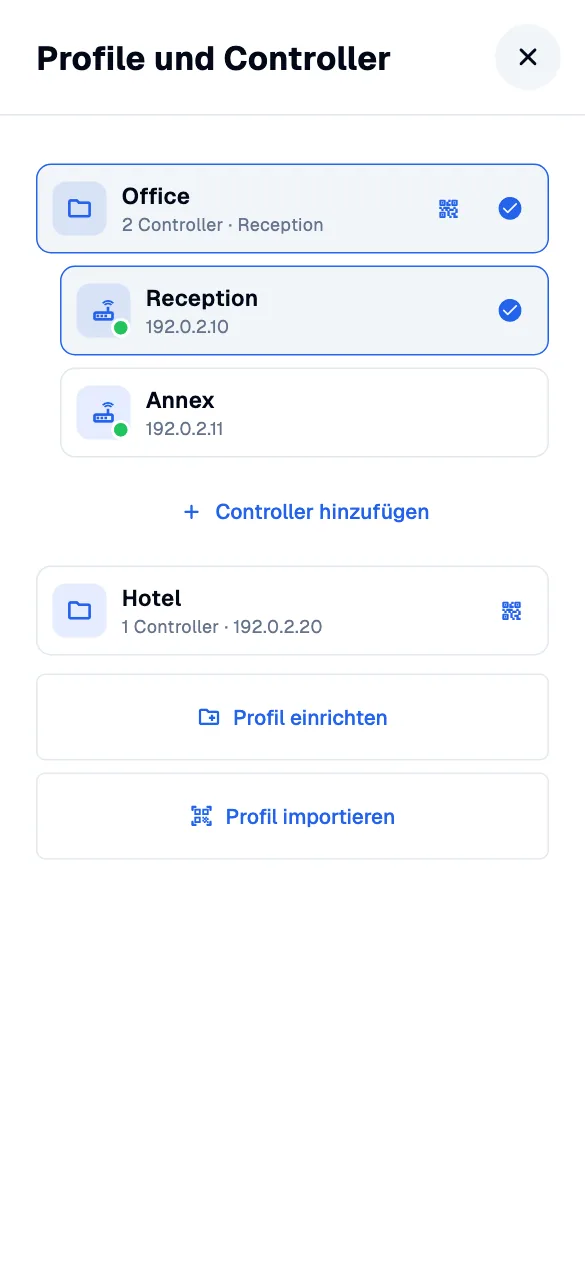
Task: Toggle the Office profile checkmark
Action: coord(510,208)
